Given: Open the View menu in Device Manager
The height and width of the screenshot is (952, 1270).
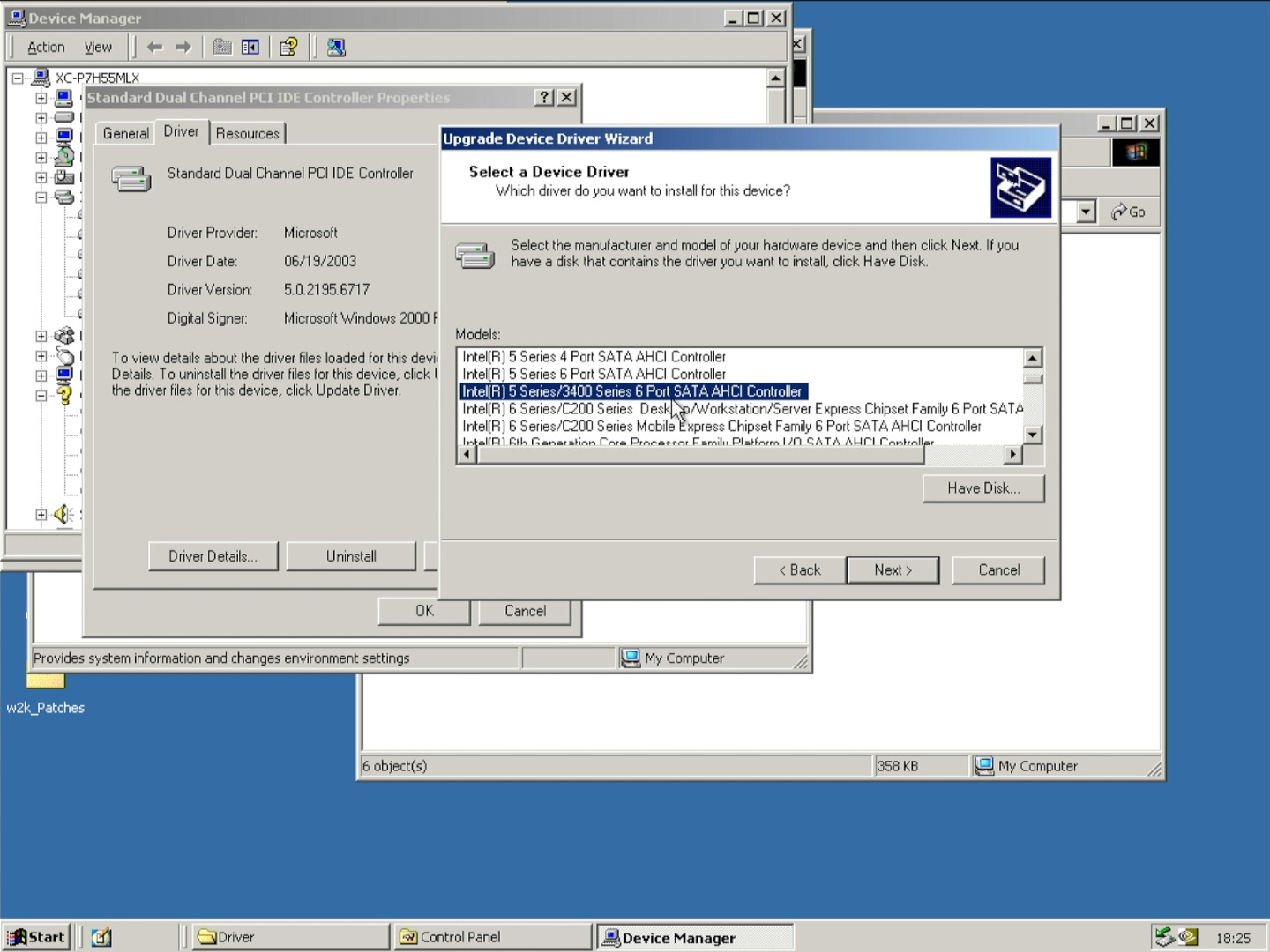Looking at the screenshot, I should pos(98,48).
